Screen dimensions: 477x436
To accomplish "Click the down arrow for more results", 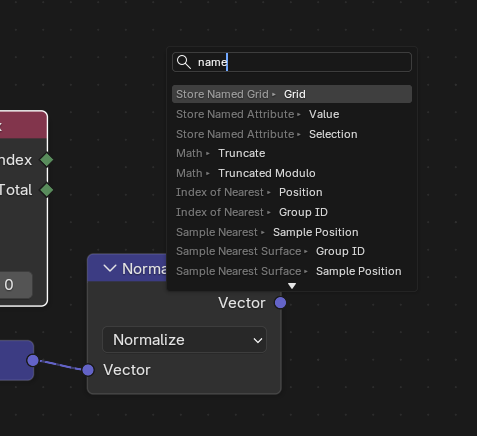I will 292,286.
